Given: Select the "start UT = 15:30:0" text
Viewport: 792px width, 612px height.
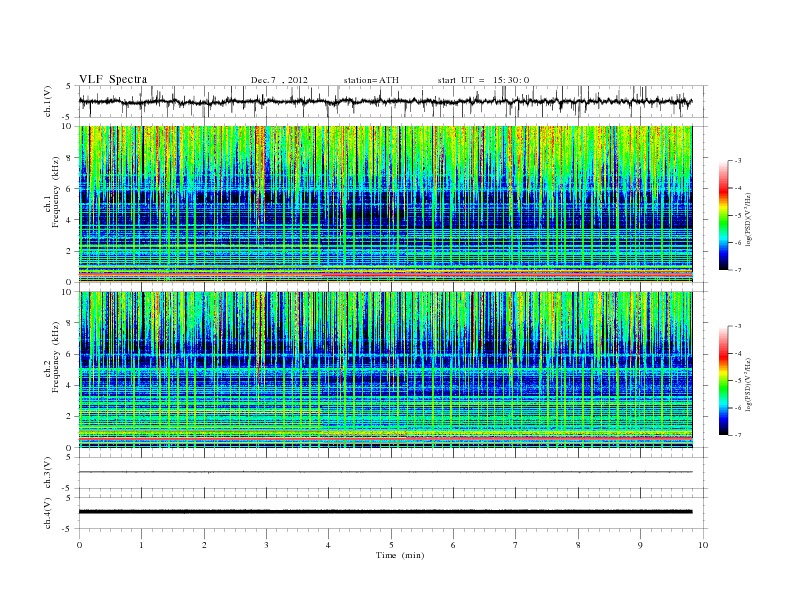Looking at the screenshot, I should click(x=483, y=80).
